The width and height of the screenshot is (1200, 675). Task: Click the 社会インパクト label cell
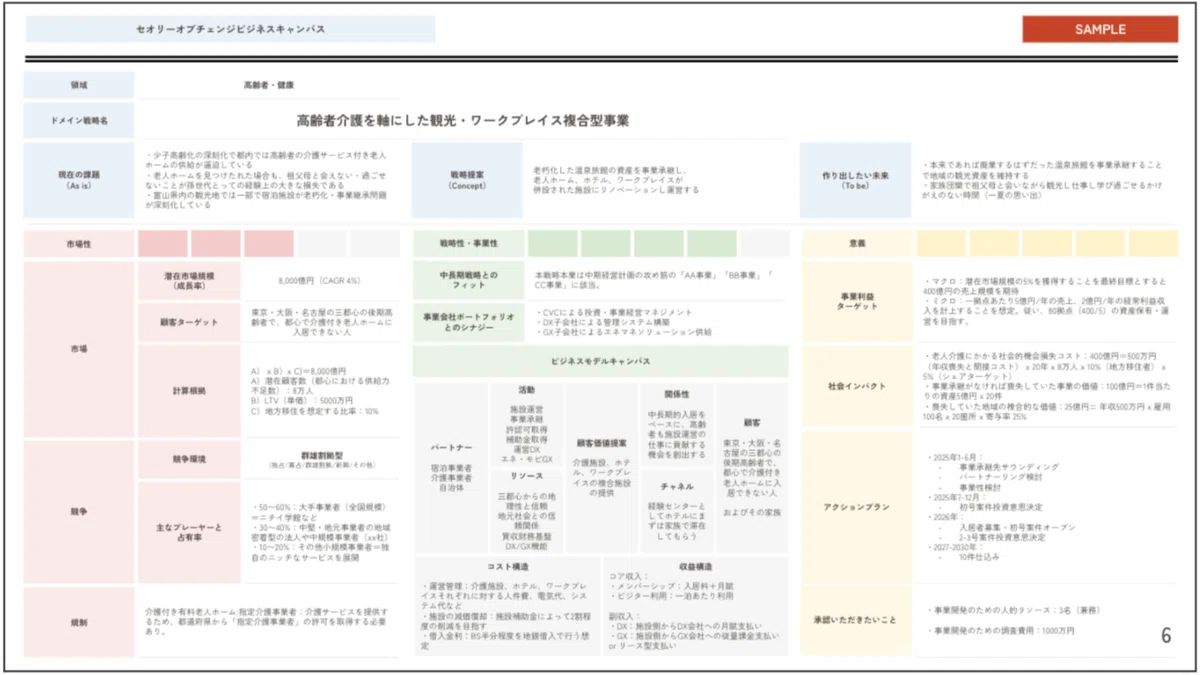(x=856, y=386)
